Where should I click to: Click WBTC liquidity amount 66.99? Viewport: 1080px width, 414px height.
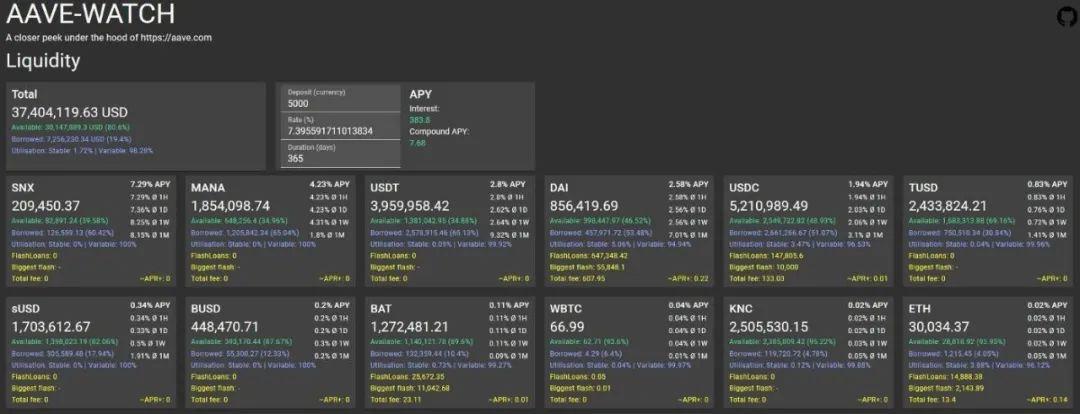(x=565, y=327)
